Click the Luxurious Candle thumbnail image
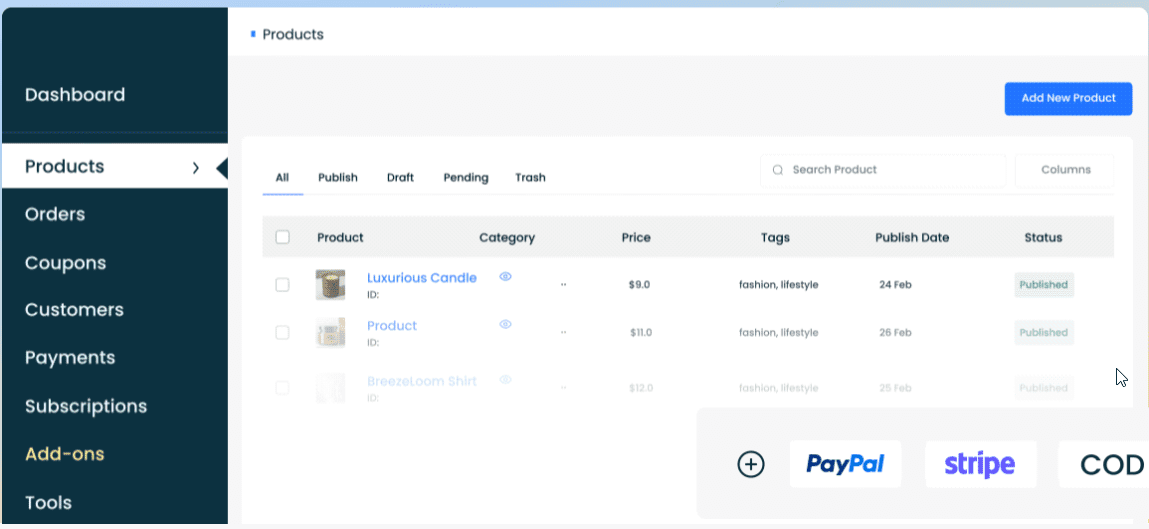The image size is (1149, 529). 330,284
